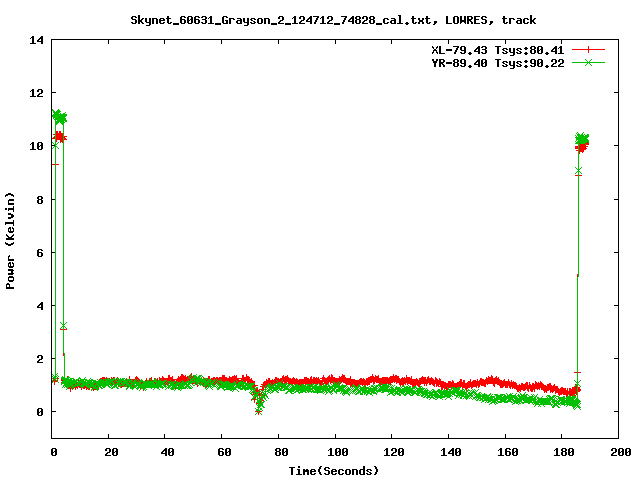Click the Time(Seconds) x-axis label
640x480 pixels.
point(333,471)
